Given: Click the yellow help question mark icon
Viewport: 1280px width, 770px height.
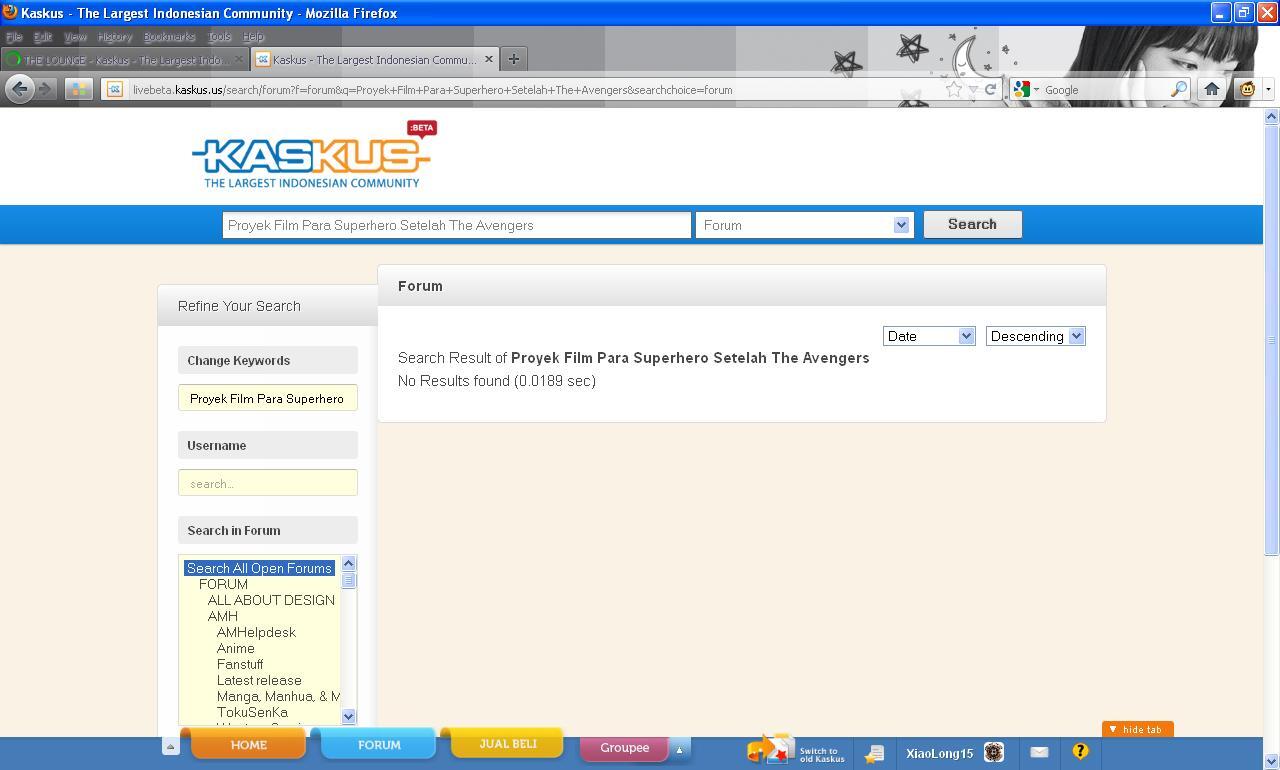Looking at the screenshot, I should tap(1080, 751).
